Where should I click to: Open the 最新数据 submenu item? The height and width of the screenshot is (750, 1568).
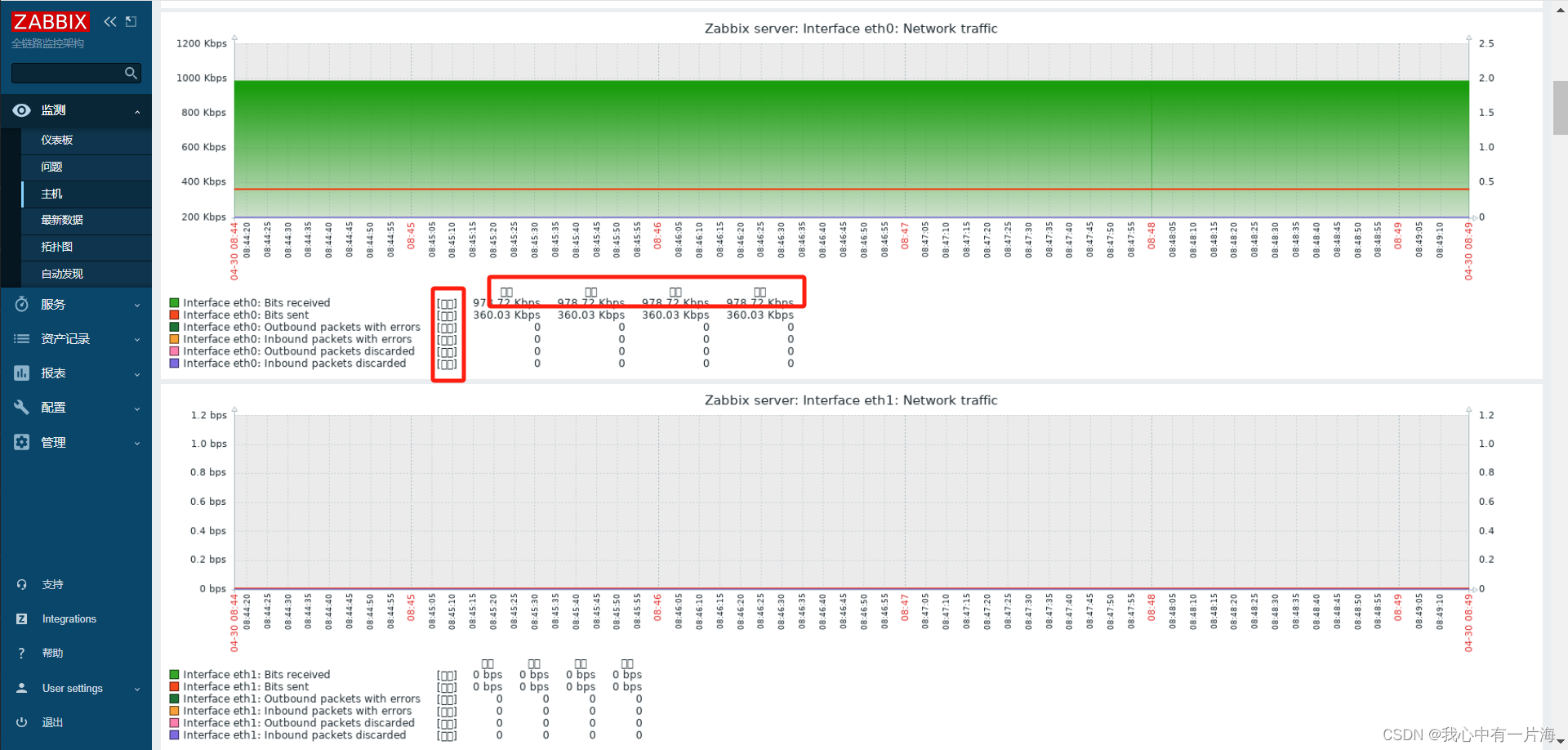pos(62,220)
